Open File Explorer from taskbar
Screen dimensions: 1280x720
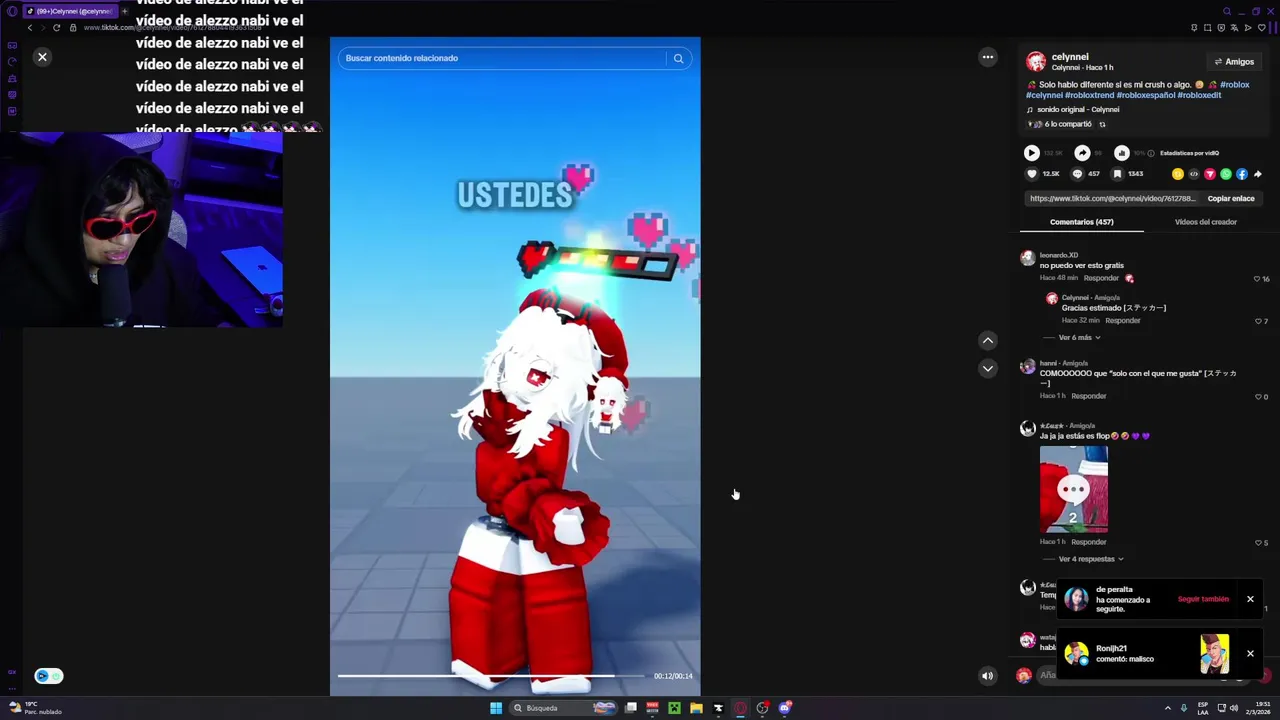pyautogui.click(x=696, y=708)
